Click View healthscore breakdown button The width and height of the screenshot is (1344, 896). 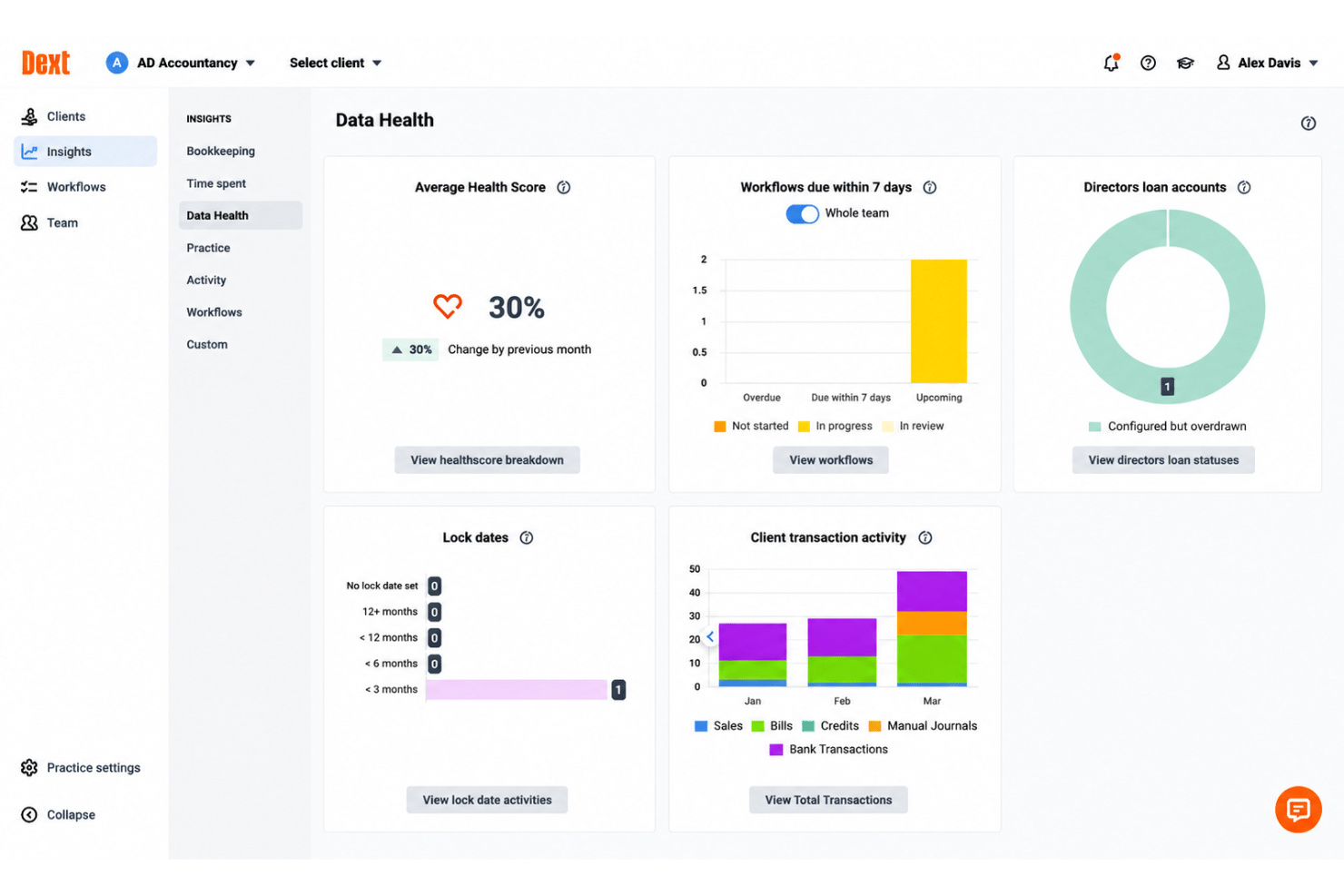click(x=487, y=460)
